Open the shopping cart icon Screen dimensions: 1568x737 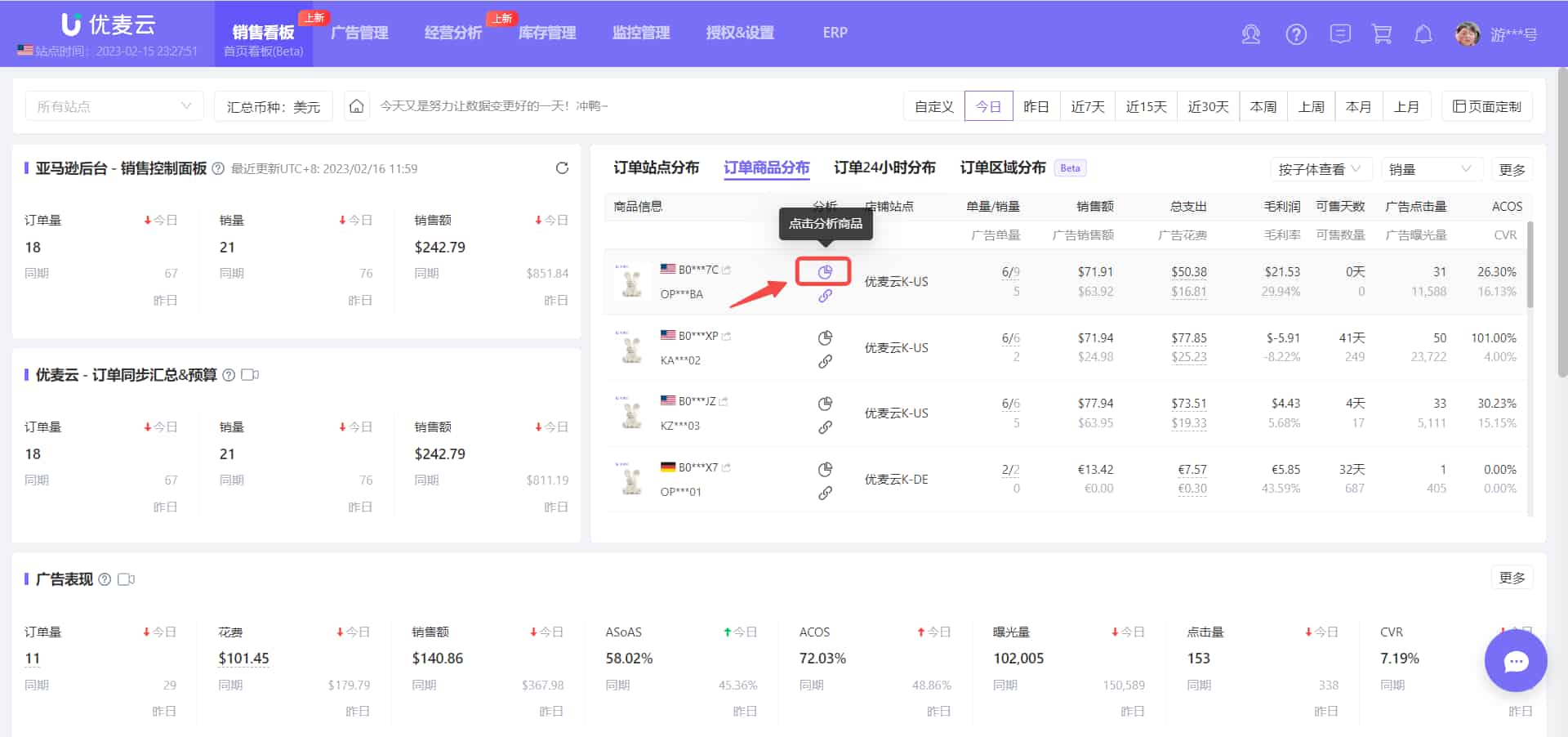pos(1382,34)
